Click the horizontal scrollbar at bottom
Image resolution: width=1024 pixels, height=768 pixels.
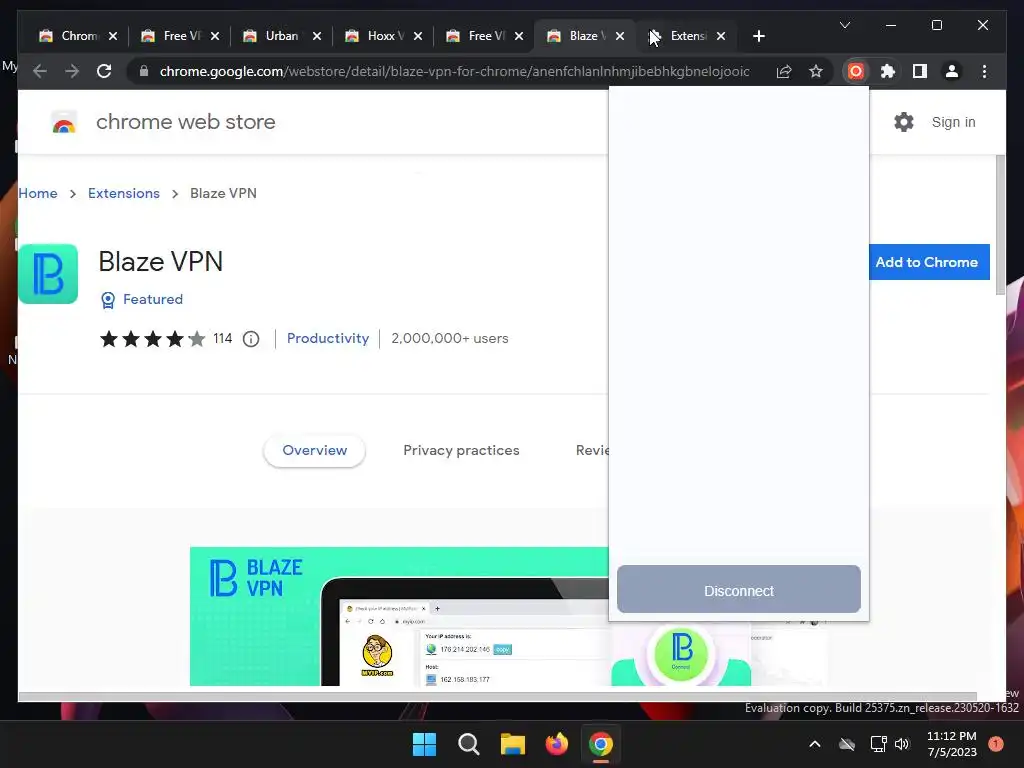click(x=497, y=697)
